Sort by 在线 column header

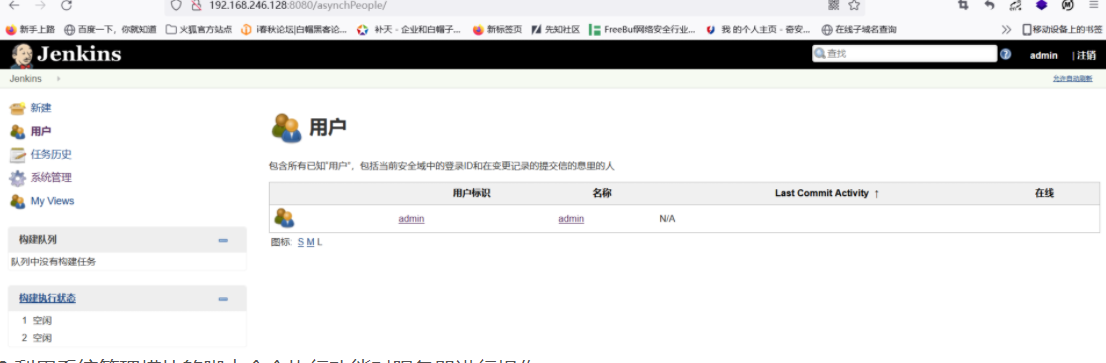click(x=1044, y=193)
